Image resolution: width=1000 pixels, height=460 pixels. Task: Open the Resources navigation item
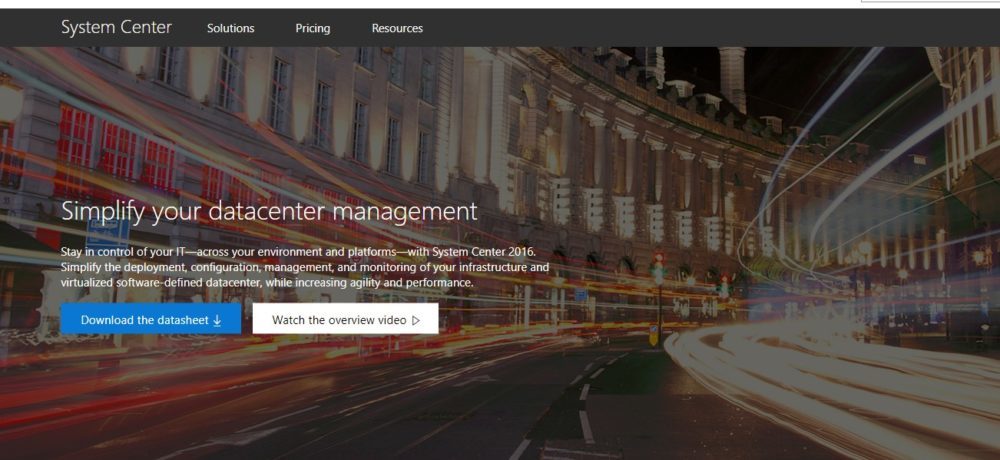[397, 28]
